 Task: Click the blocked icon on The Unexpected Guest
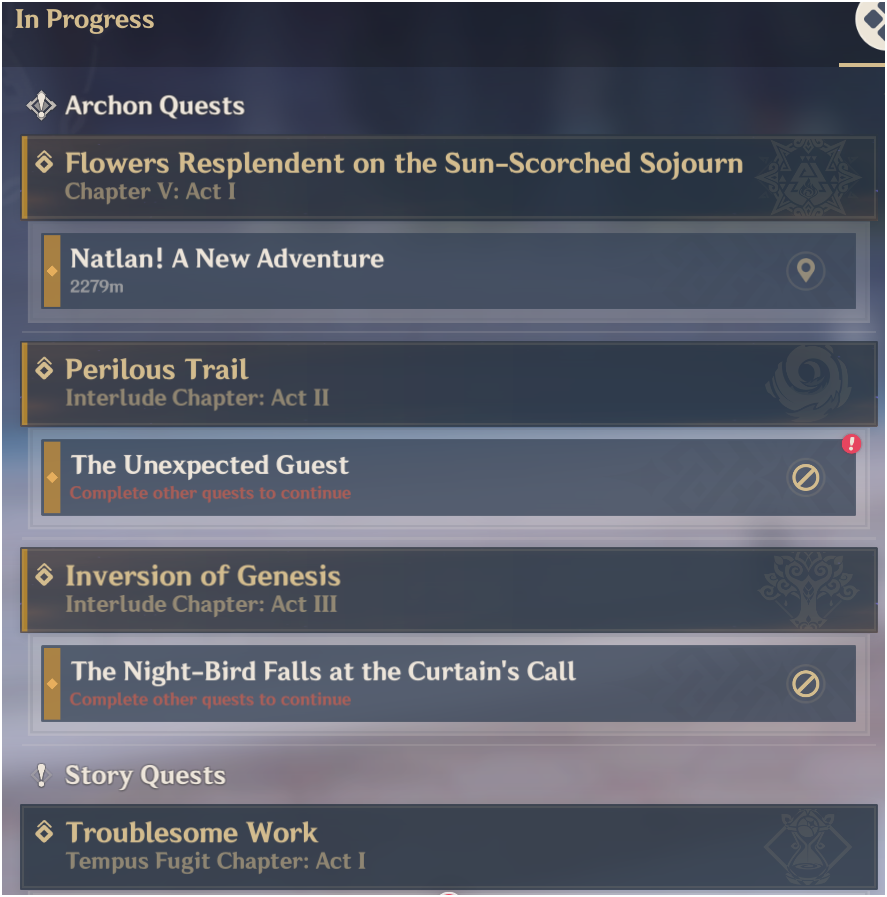pos(805,477)
